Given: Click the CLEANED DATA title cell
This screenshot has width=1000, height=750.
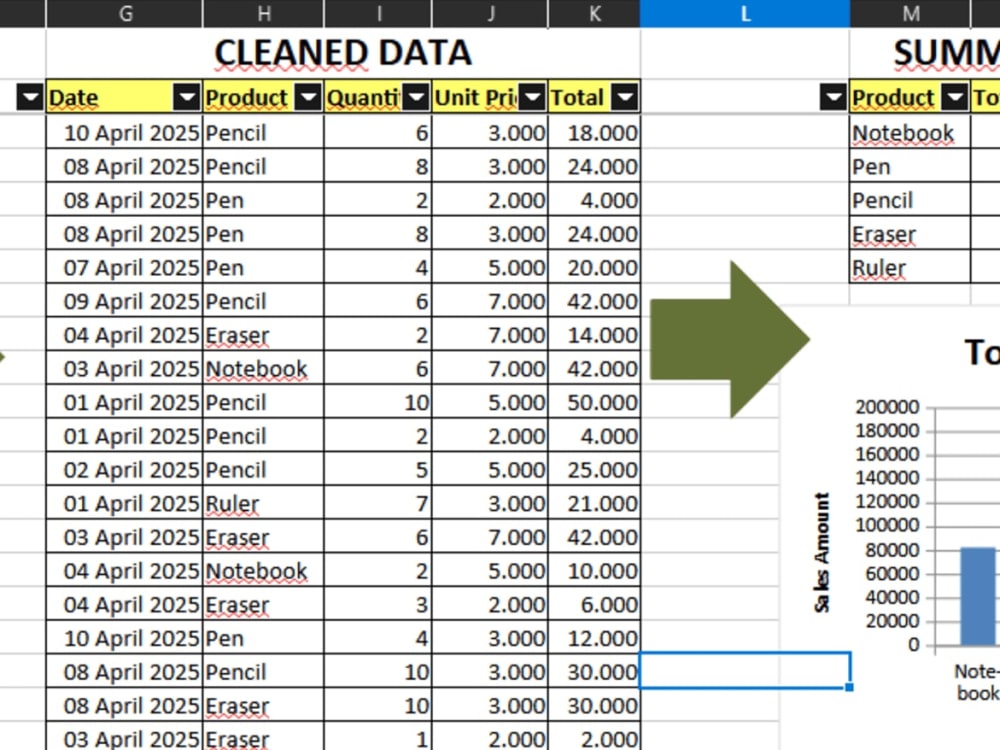Looking at the screenshot, I should click(343, 53).
